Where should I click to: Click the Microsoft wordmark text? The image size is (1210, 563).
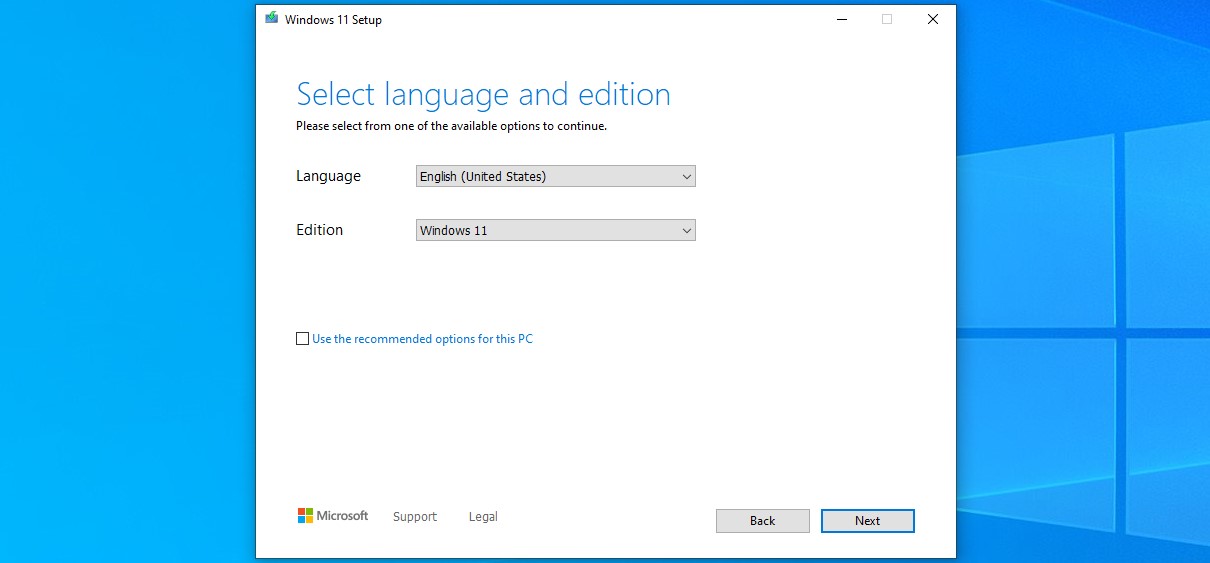tap(343, 516)
